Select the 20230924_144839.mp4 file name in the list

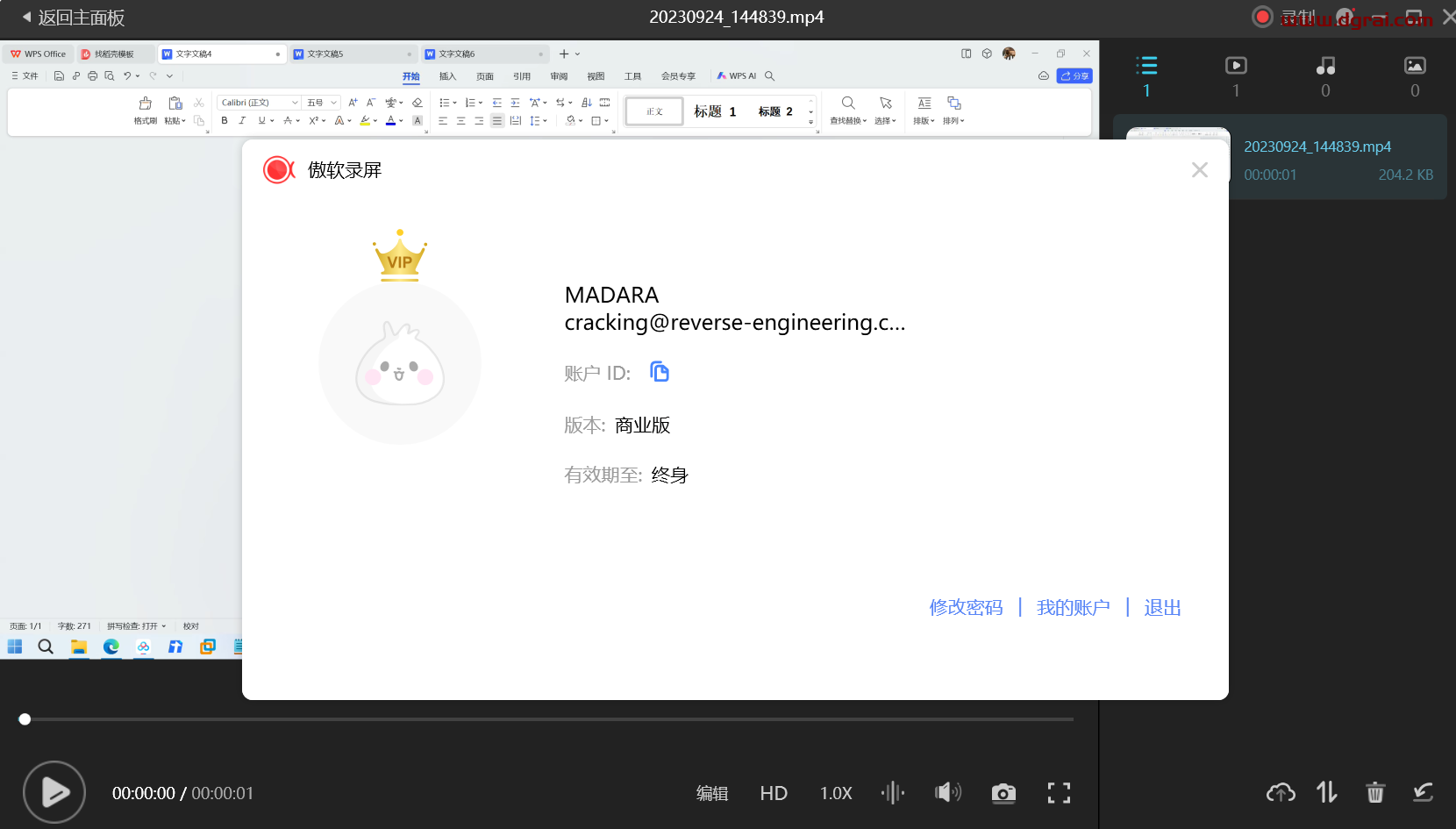click(x=1317, y=147)
